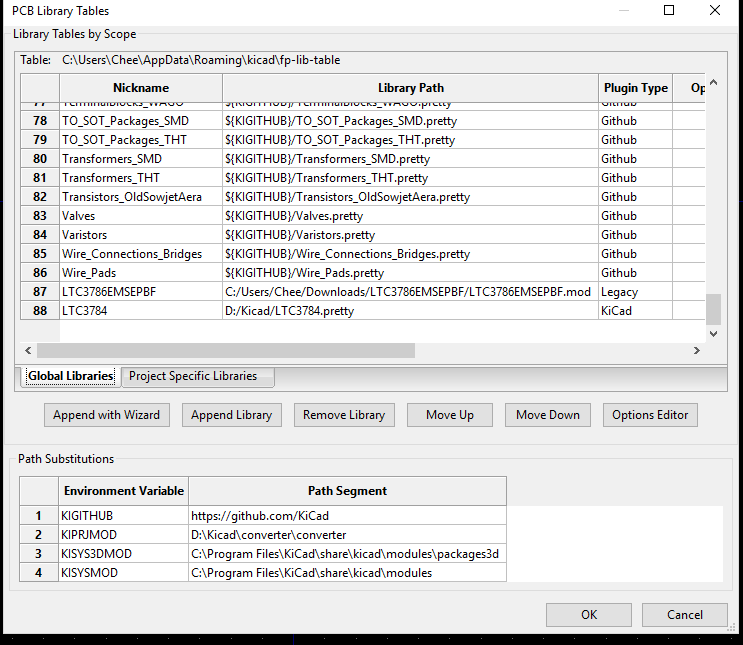This screenshot has width=743, height=645.
Task: Click path cell ending LTC3786EMSEPBF.mod
Action: (x=410, y=291)
